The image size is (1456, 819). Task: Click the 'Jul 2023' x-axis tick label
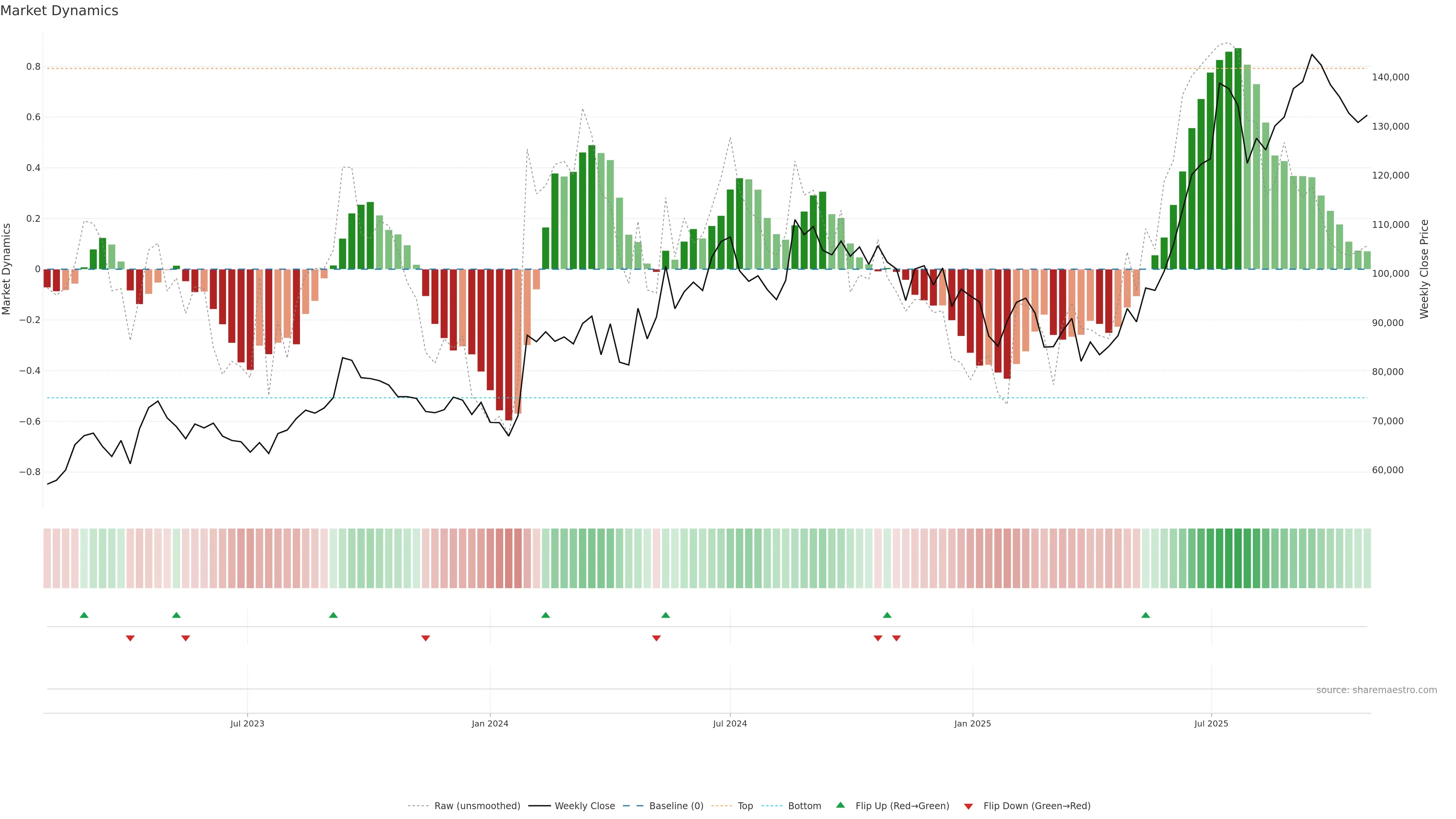[247, 723]
